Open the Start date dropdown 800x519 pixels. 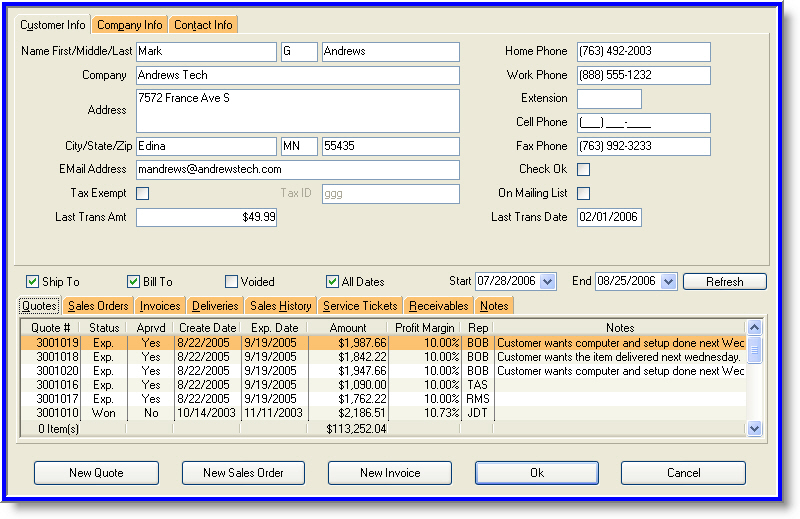[547, 282]
